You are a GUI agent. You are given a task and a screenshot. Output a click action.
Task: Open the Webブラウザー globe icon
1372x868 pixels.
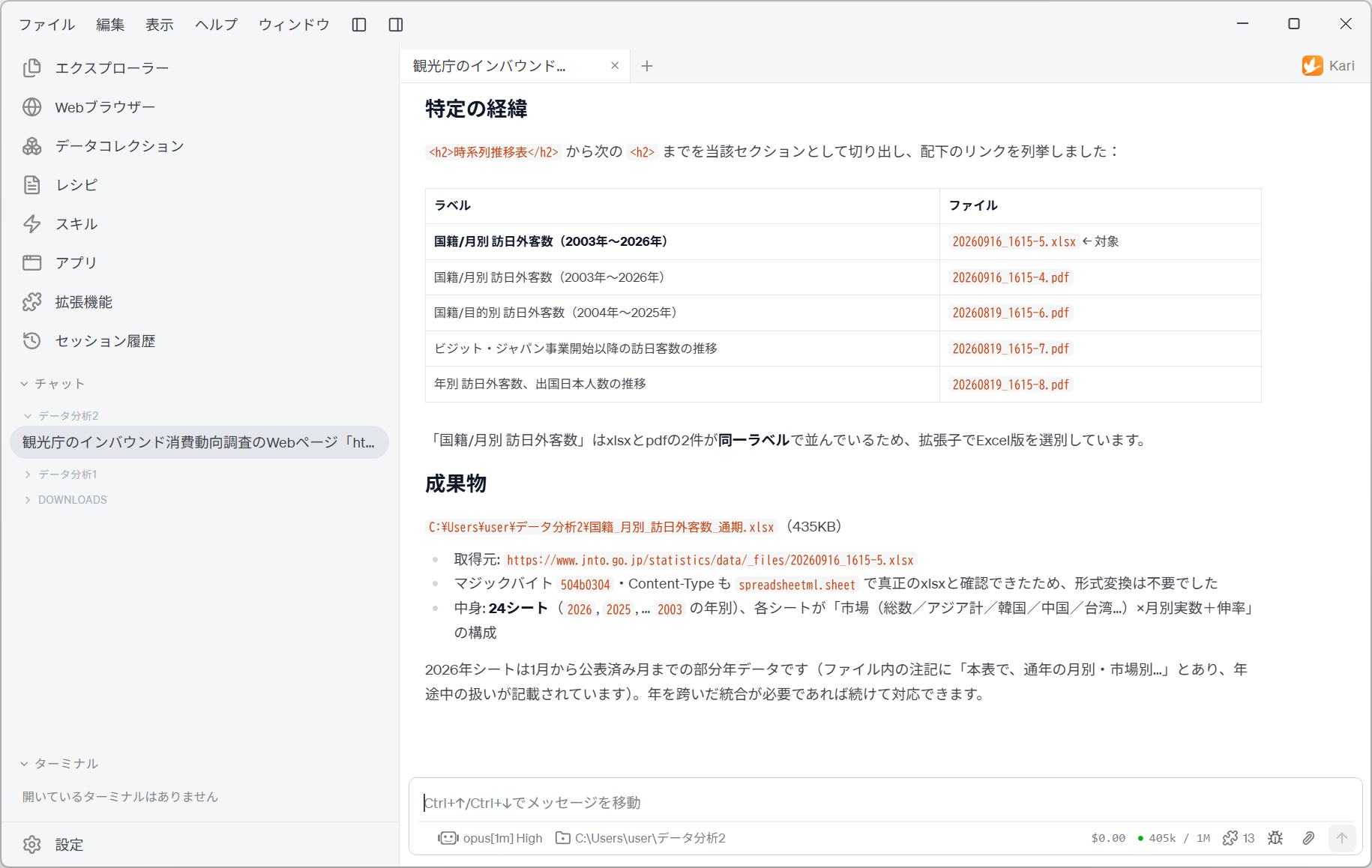coord(31,107)
